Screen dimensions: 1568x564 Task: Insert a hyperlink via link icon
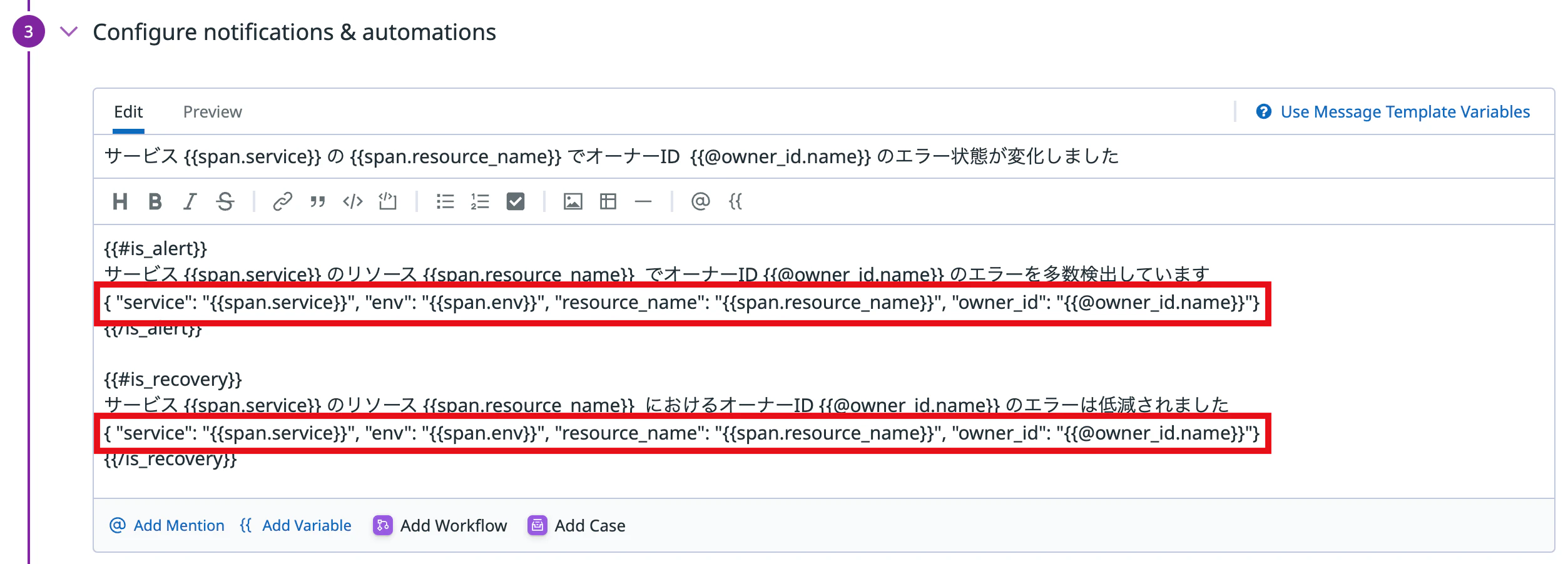283,201
